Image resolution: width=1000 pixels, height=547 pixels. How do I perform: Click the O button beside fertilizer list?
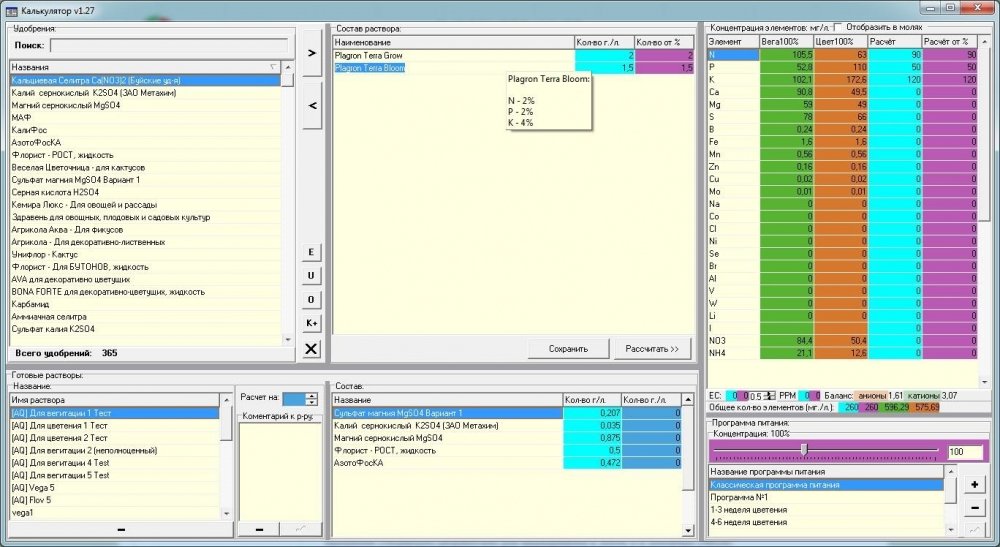(311, 300)
